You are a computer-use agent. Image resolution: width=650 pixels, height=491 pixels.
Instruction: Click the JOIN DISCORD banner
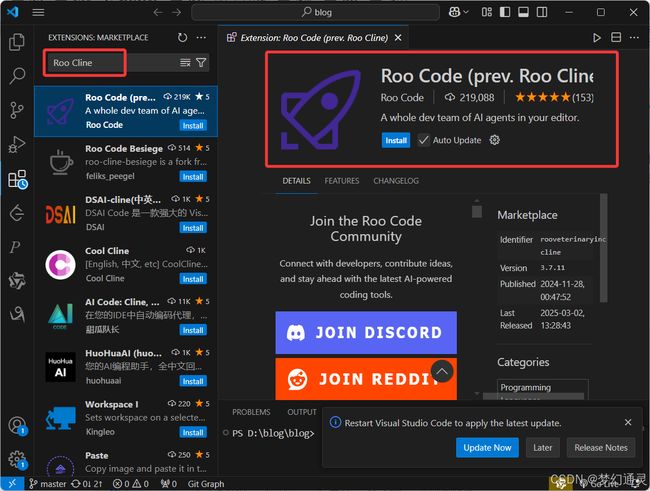pyautogui.click(x=366, y=333)
